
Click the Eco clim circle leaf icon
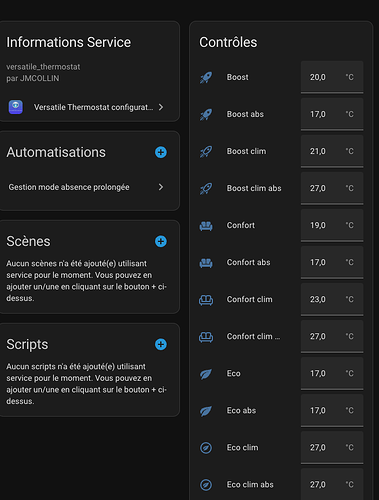(206, 448)
